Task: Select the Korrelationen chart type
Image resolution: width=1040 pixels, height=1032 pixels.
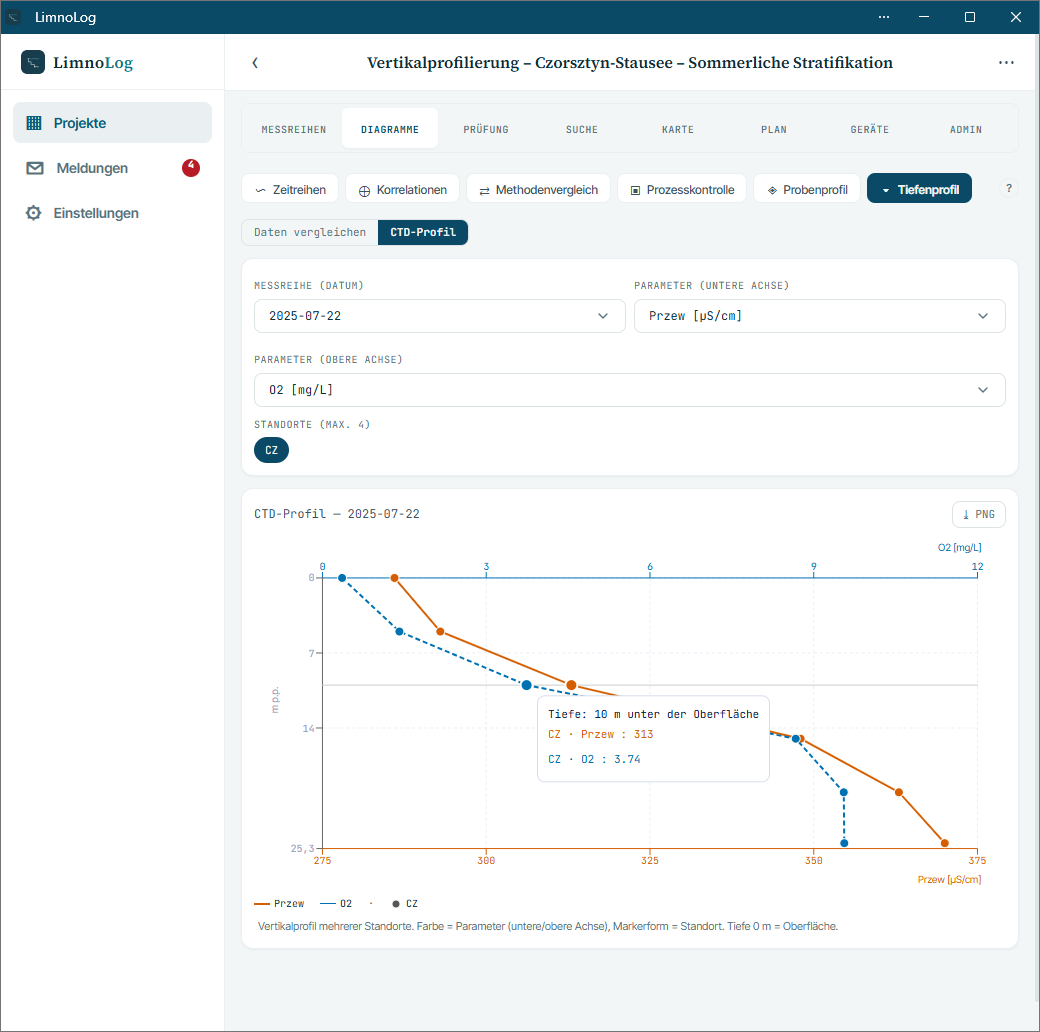Action: (403, 190)
